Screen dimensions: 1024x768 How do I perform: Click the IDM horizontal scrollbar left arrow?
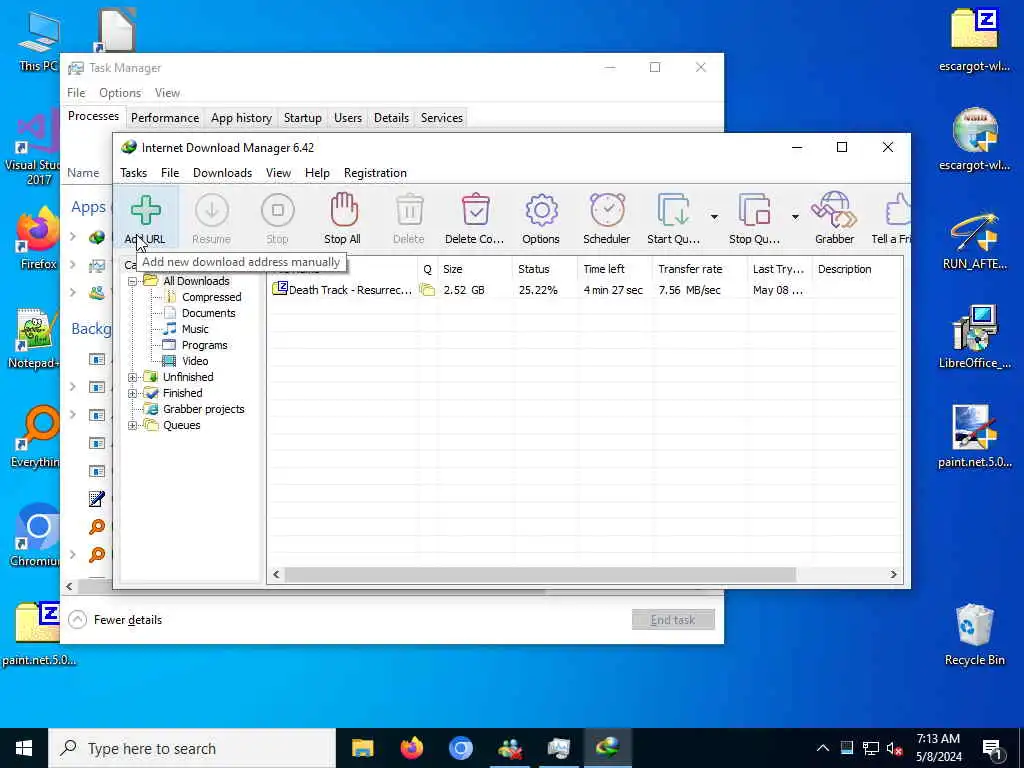[x=276, y=575]
